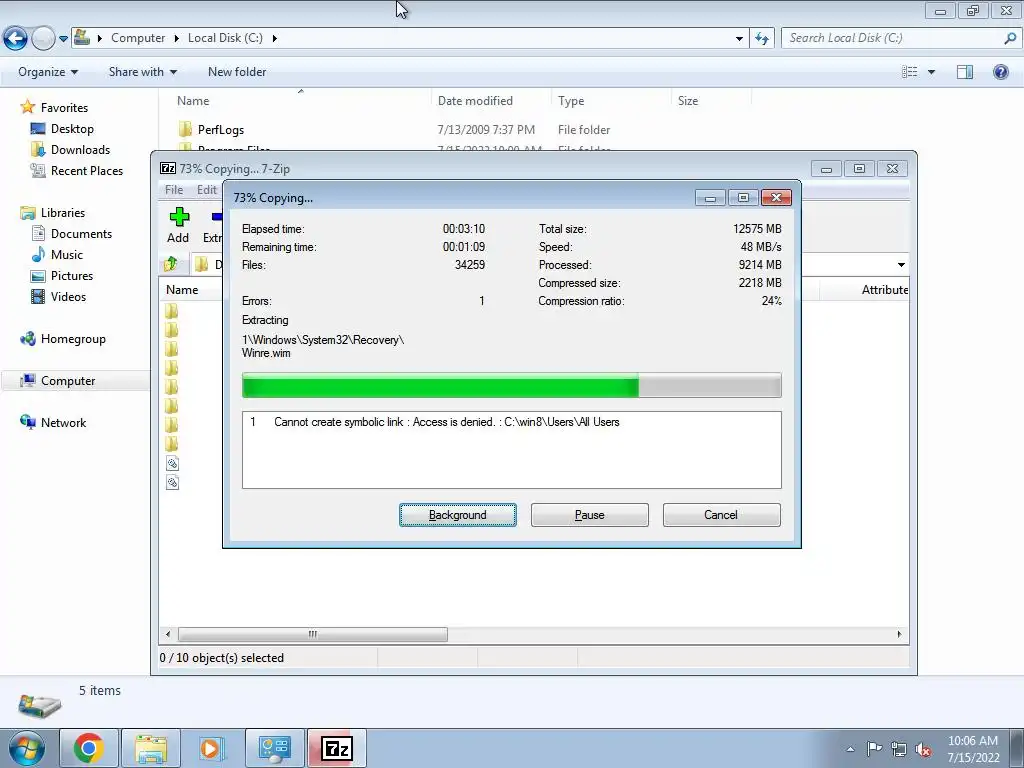Open the Pictures library
This screenshot has width=1024, height=768.
point(72,275)
